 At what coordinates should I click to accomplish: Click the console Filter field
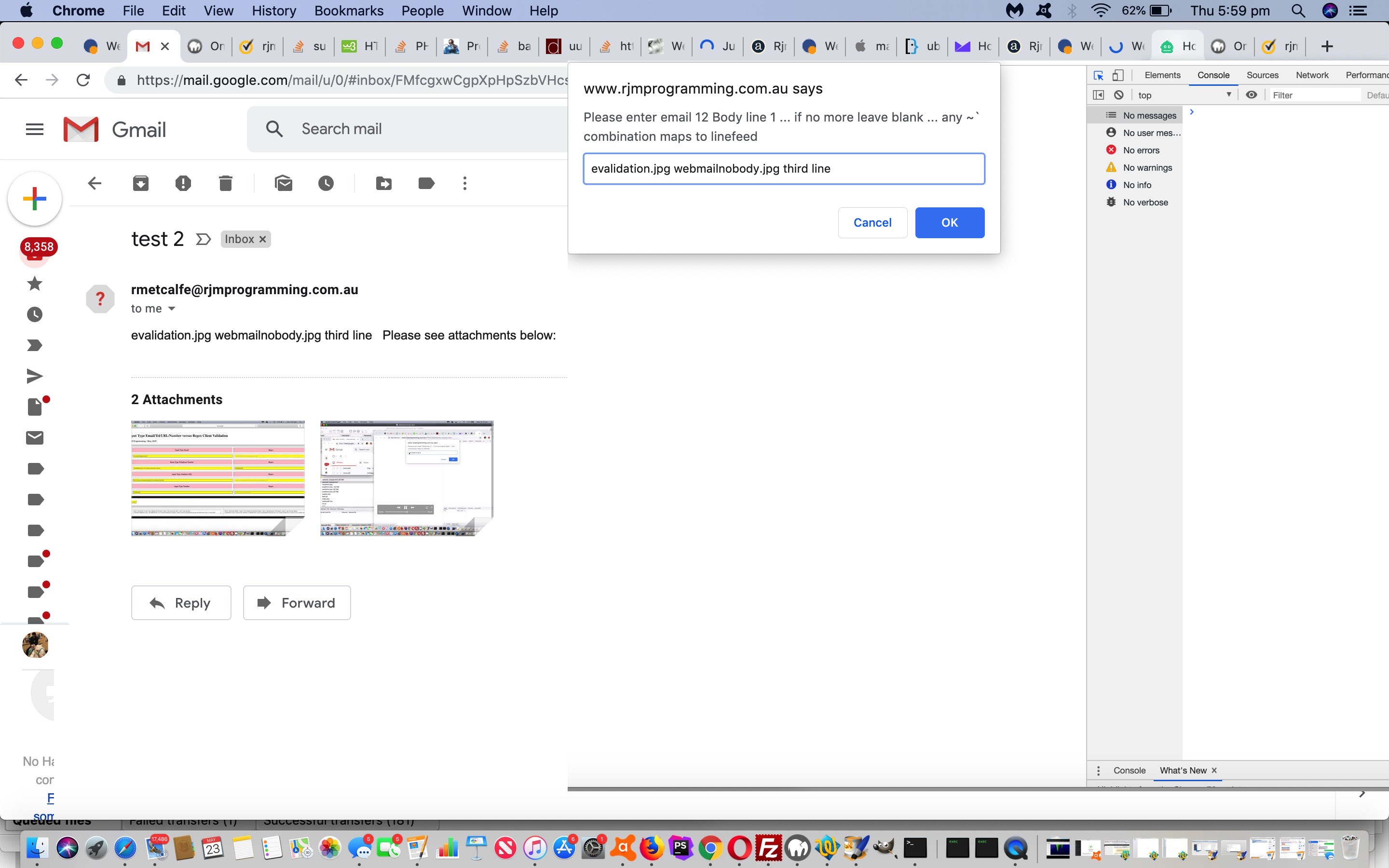(x=1314, y=95)
